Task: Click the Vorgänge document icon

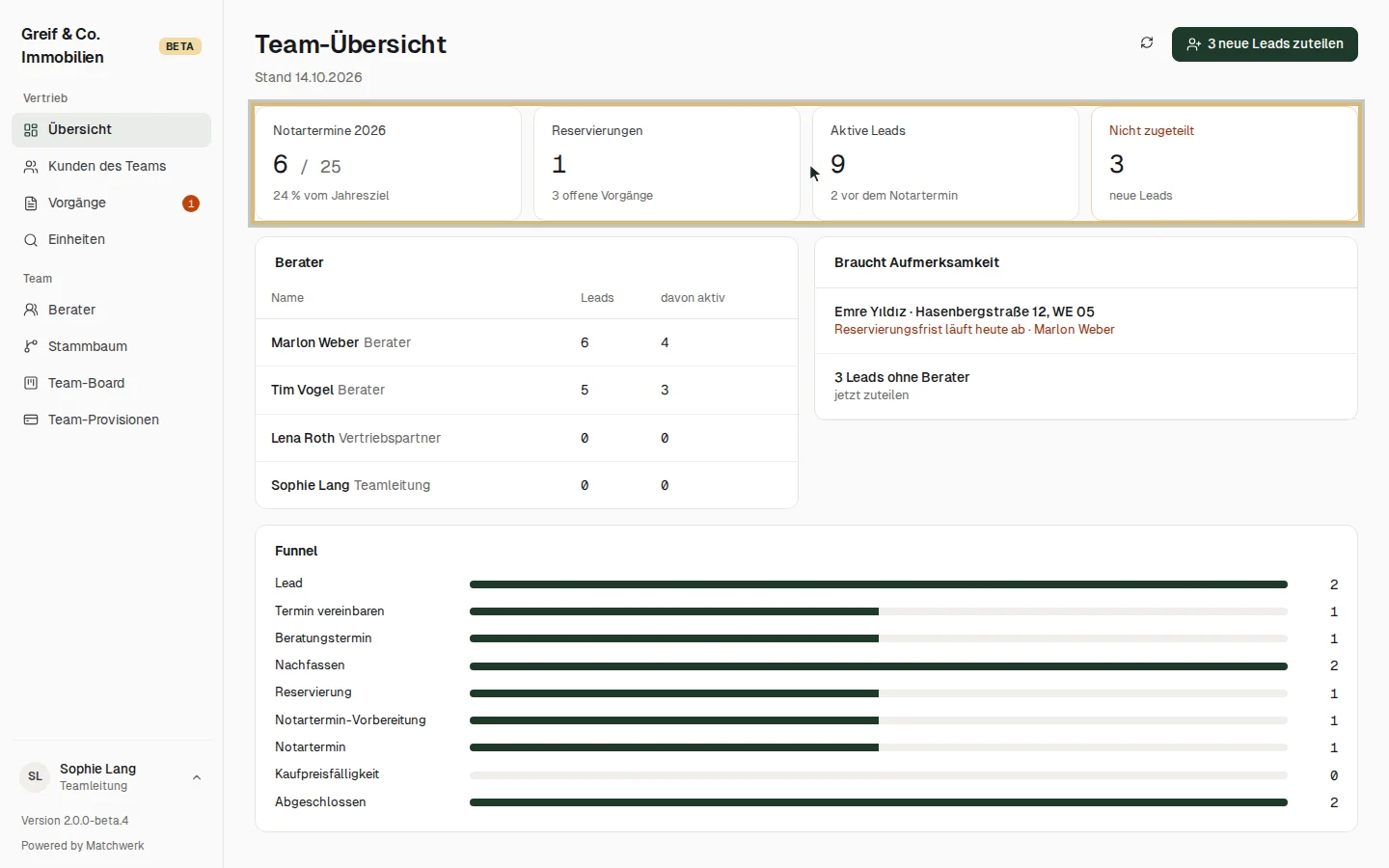Action: click(31, 203)
